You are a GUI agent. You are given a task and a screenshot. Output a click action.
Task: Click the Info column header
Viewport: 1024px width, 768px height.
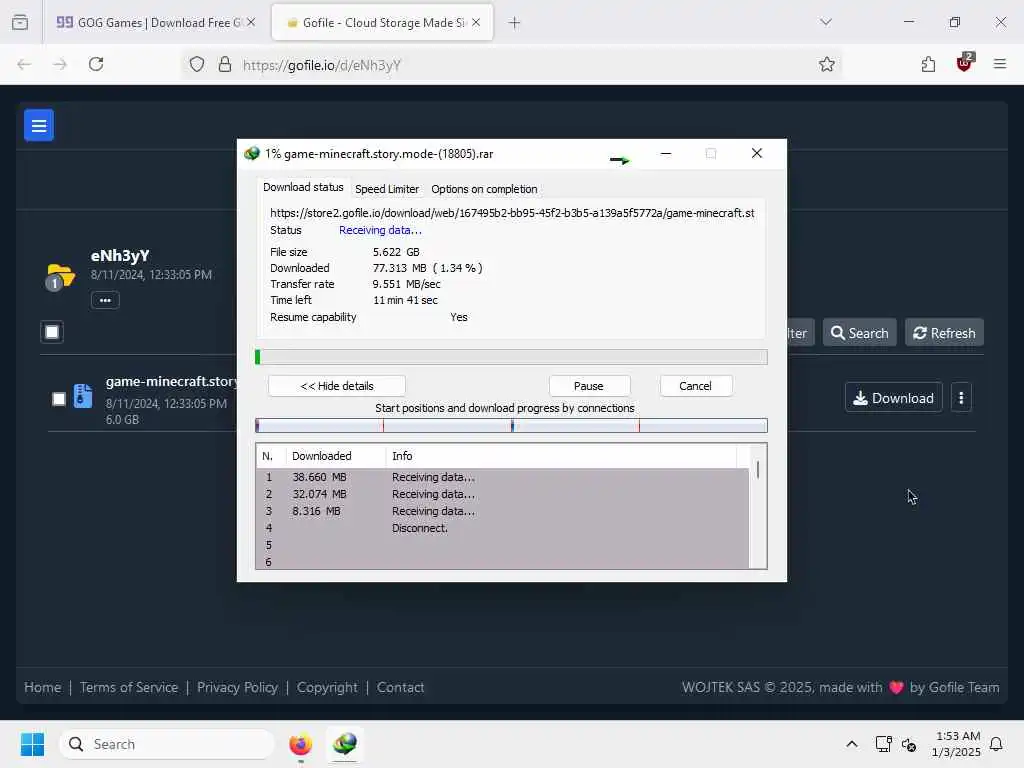pyautogui.click(x=560, y=456)
